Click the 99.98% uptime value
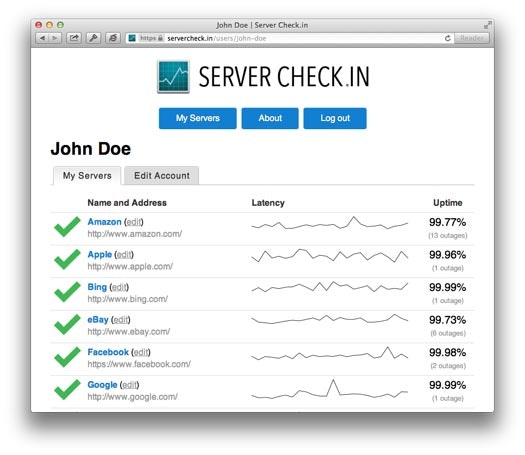The height and width of the screenshot is (455, 525). 447,352
